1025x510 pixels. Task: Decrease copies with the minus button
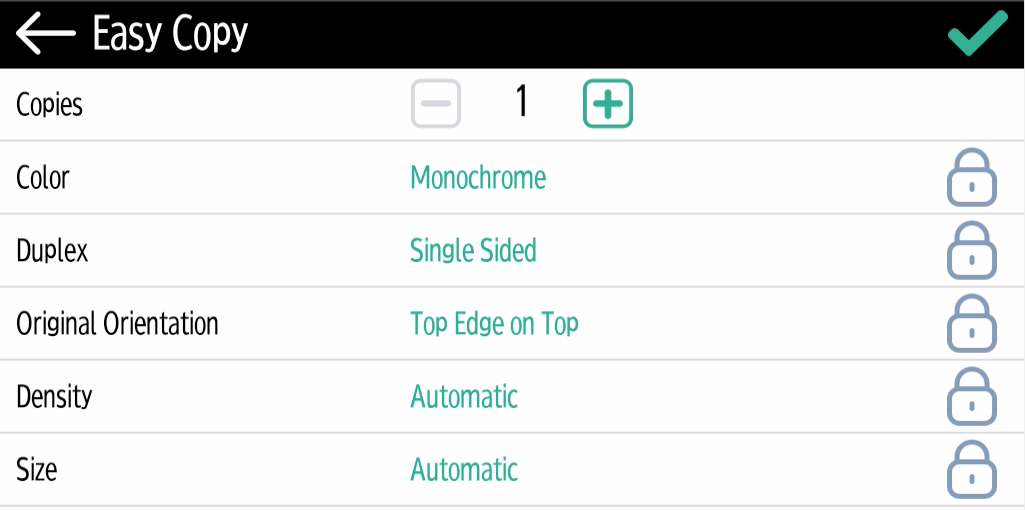436,104
